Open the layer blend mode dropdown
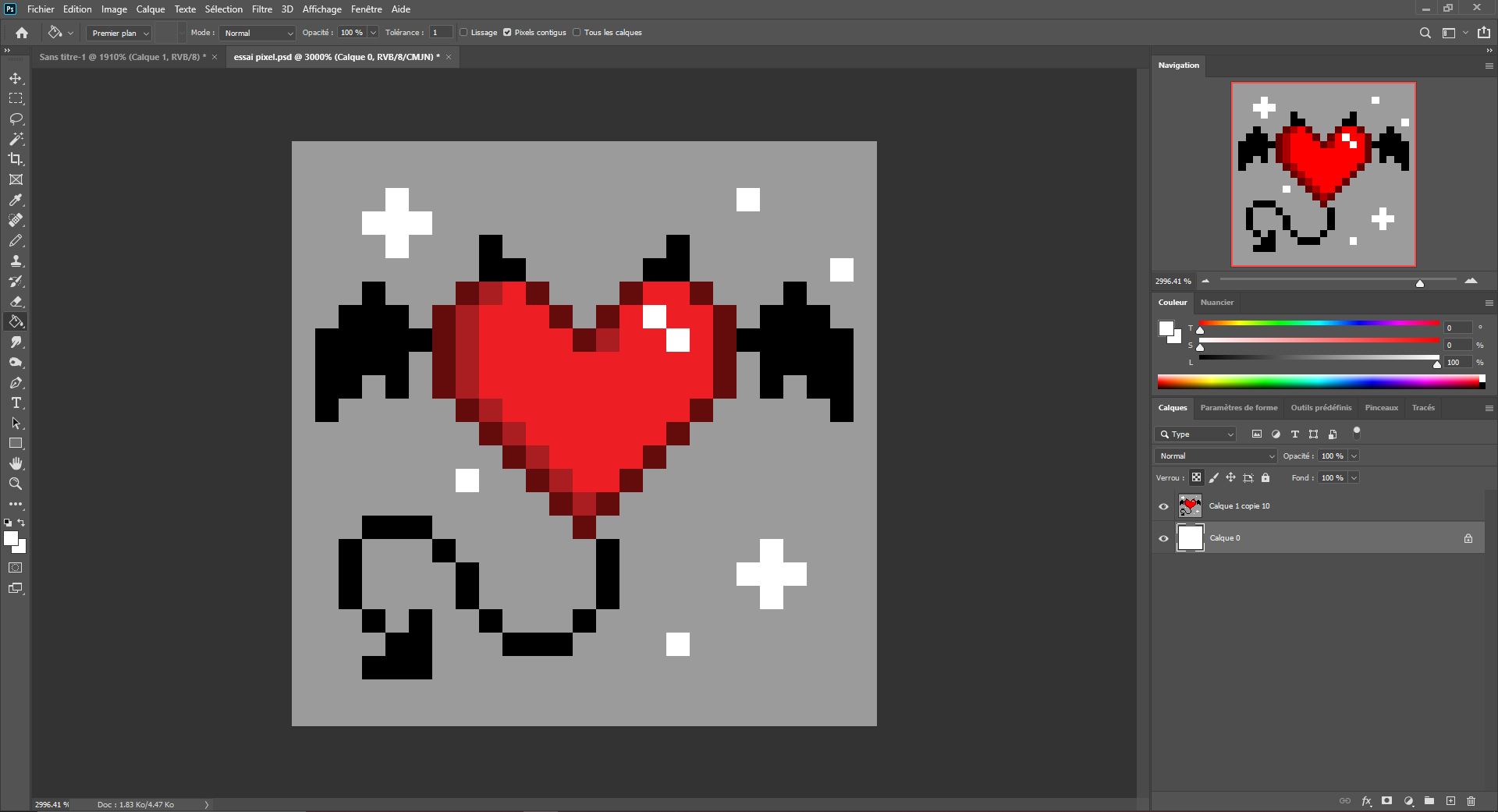The height and width of the screenshot is (812, 1498). (1215, 456)
